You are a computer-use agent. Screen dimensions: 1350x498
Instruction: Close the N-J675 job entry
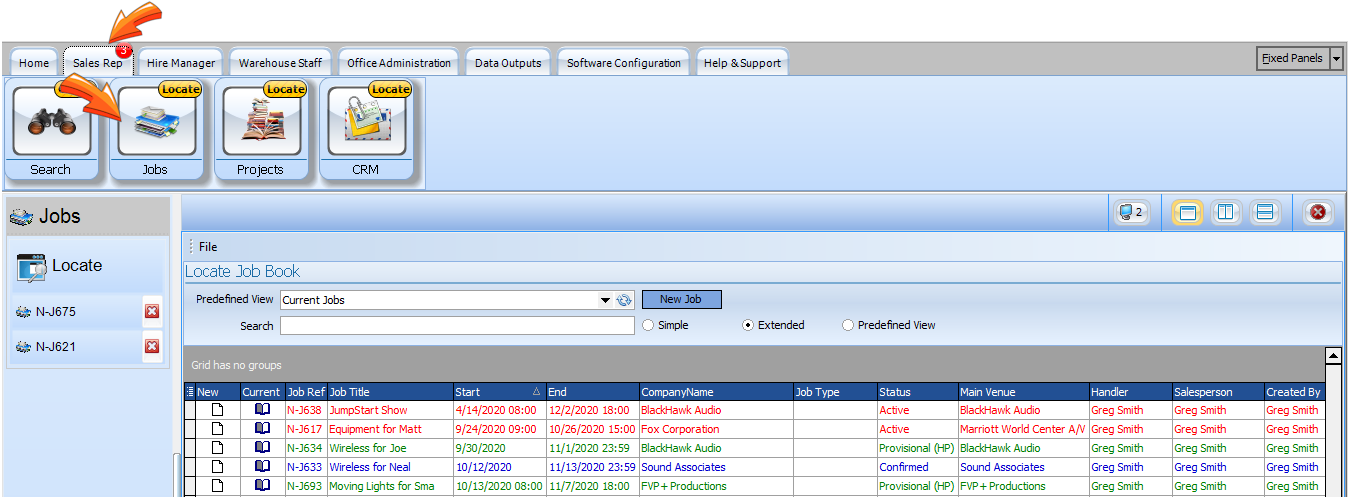click(152, 312)
